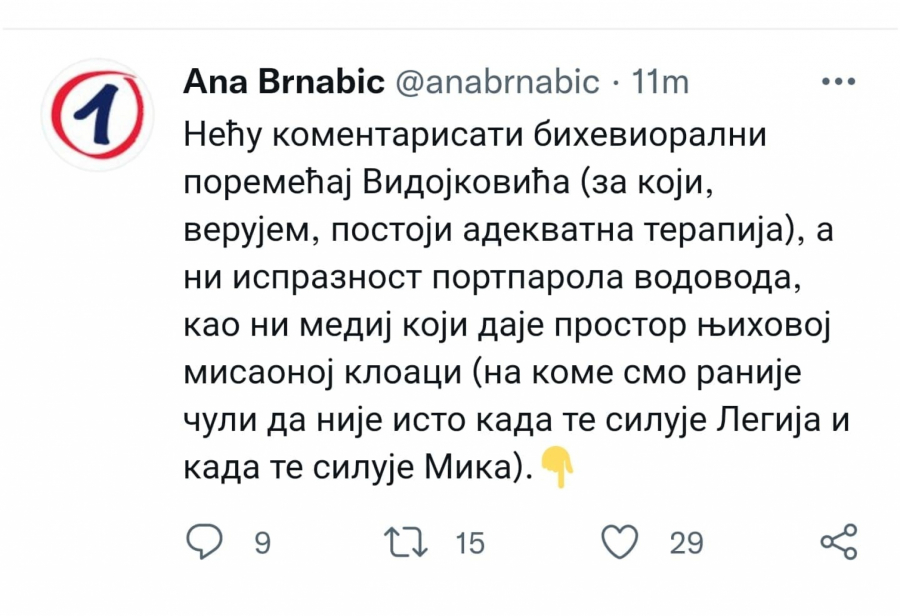This screenshot has height=616, width=900.
Task: Click the like count 29
Action: tap(686, 543)
